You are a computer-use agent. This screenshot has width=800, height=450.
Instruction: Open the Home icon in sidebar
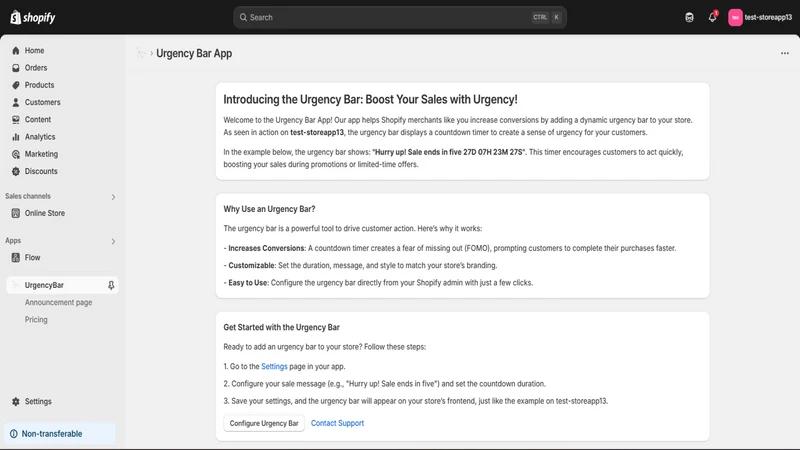[x=16, y=51]
